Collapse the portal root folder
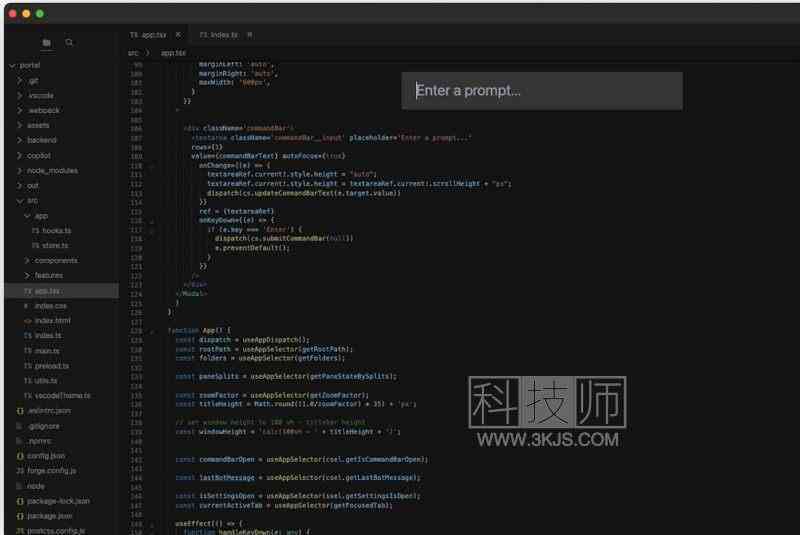Viewport: 800px width, 535px height. (12, 65)
